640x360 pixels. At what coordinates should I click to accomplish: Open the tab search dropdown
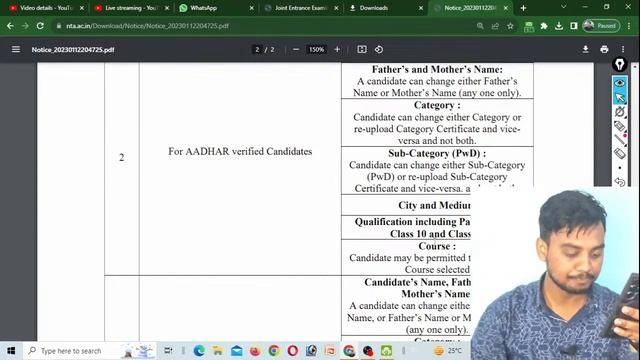point(563,7)
